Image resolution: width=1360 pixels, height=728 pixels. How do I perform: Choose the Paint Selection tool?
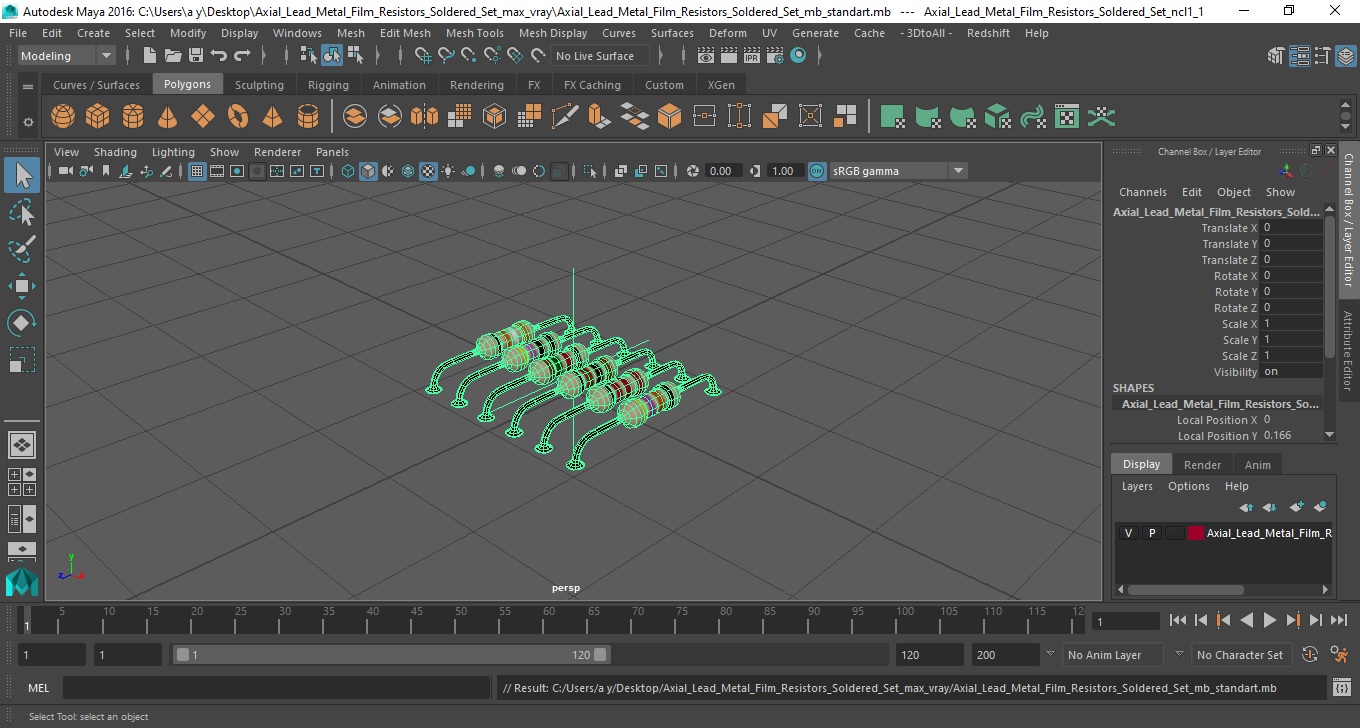[x=22, y=249]
